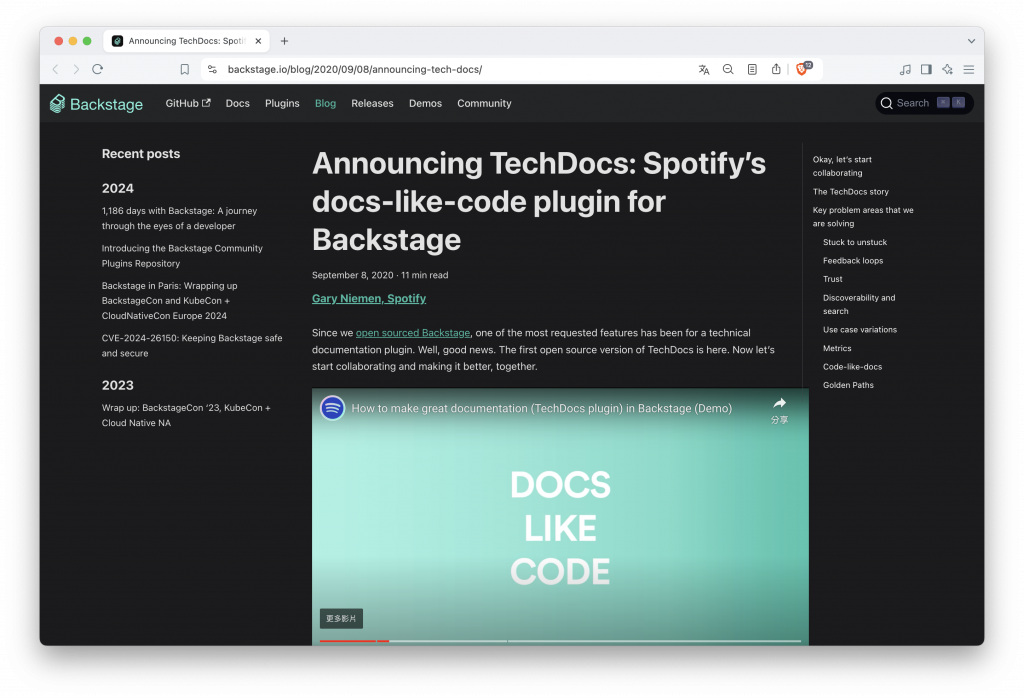The height and width of the screenshot is (698, 1024).
Task: Click the 2023 year heading
Action: (x=118, y=385)
